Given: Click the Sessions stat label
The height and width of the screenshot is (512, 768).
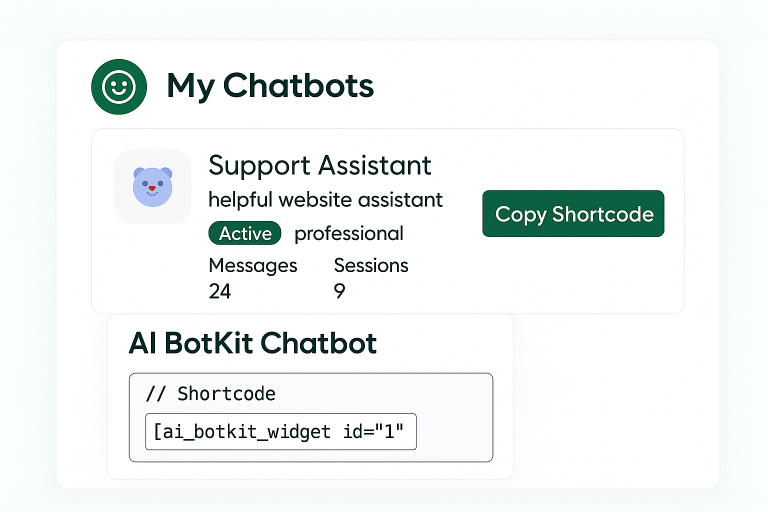Looking at the screenshot, I should click(371, 265).
